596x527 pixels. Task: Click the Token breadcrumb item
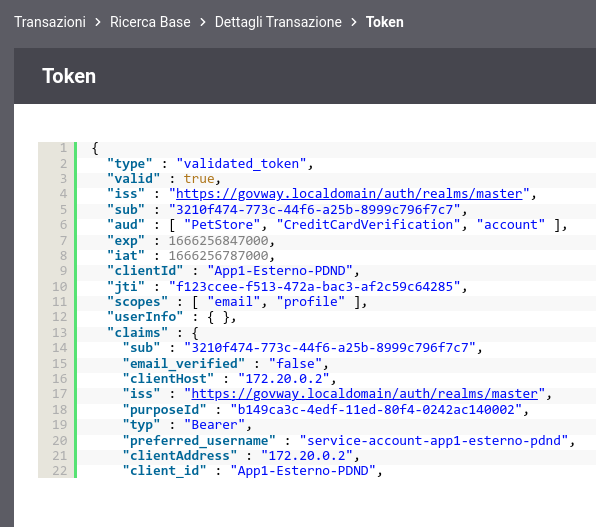[x=385, y=22]
